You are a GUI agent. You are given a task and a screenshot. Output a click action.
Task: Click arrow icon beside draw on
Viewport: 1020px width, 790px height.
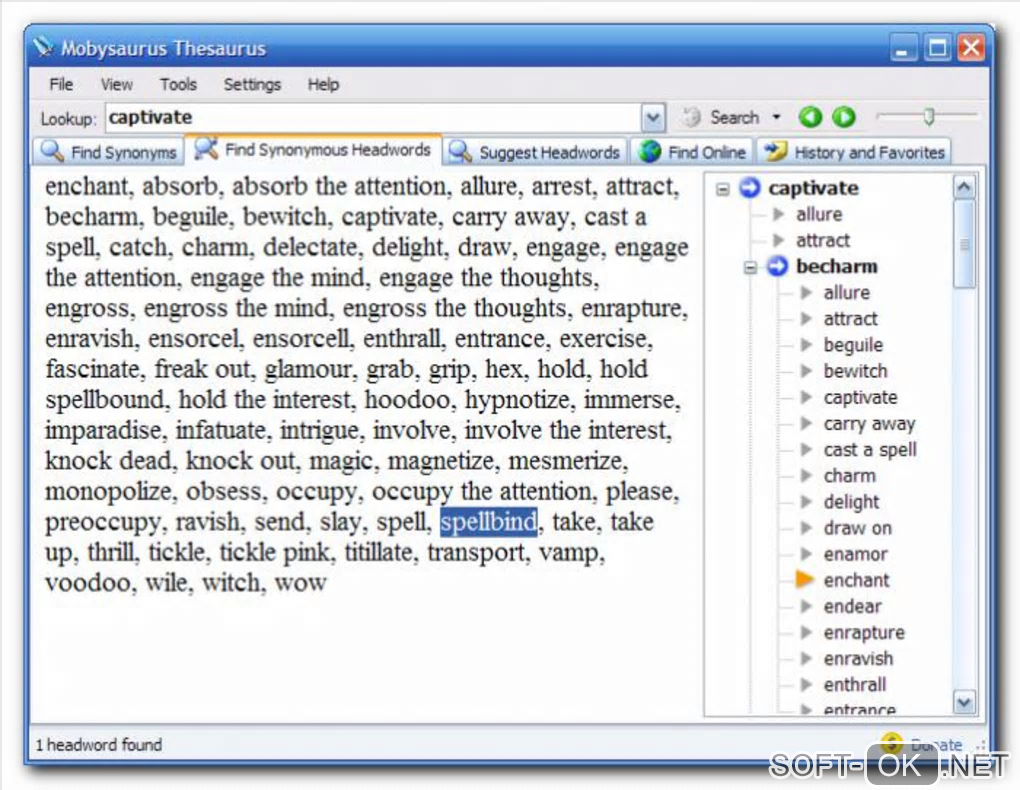point(806,527)
